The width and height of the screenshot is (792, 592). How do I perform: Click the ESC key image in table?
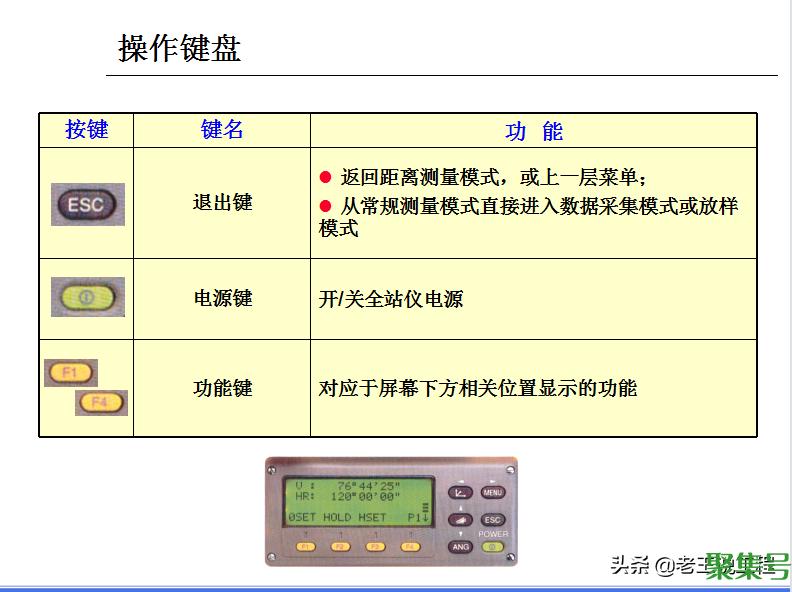(x=88, y=205)
